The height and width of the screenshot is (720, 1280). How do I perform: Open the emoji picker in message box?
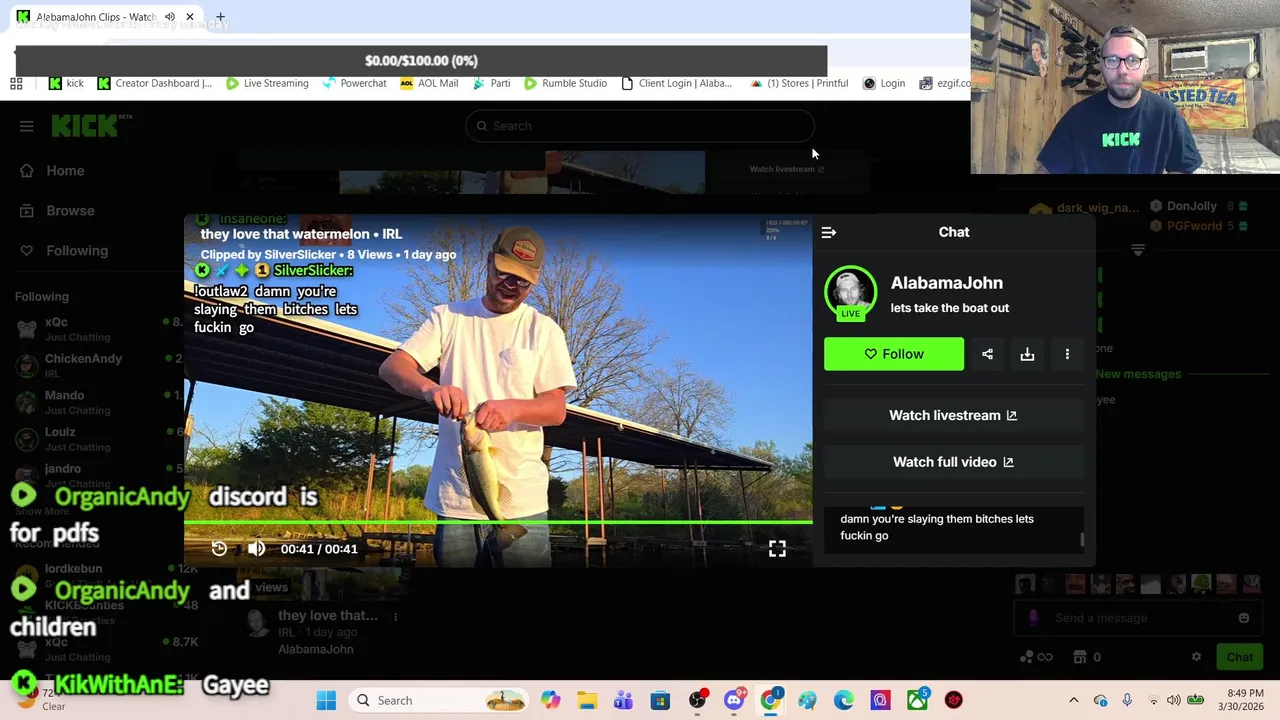tap(1244, 618)
